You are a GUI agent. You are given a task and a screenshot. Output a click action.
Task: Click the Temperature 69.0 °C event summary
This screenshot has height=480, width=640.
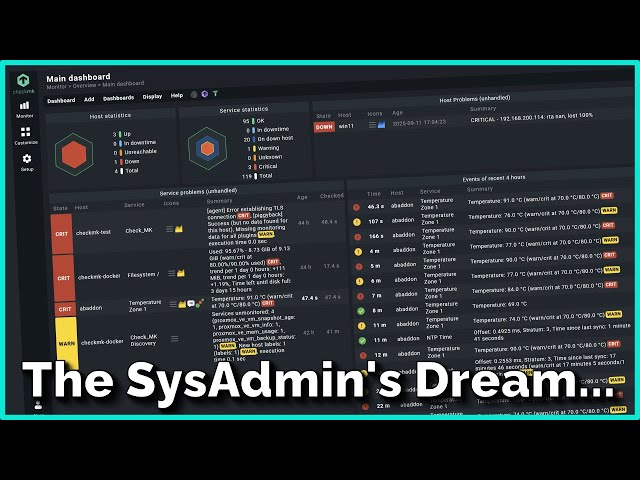click(x=500, y=305)
